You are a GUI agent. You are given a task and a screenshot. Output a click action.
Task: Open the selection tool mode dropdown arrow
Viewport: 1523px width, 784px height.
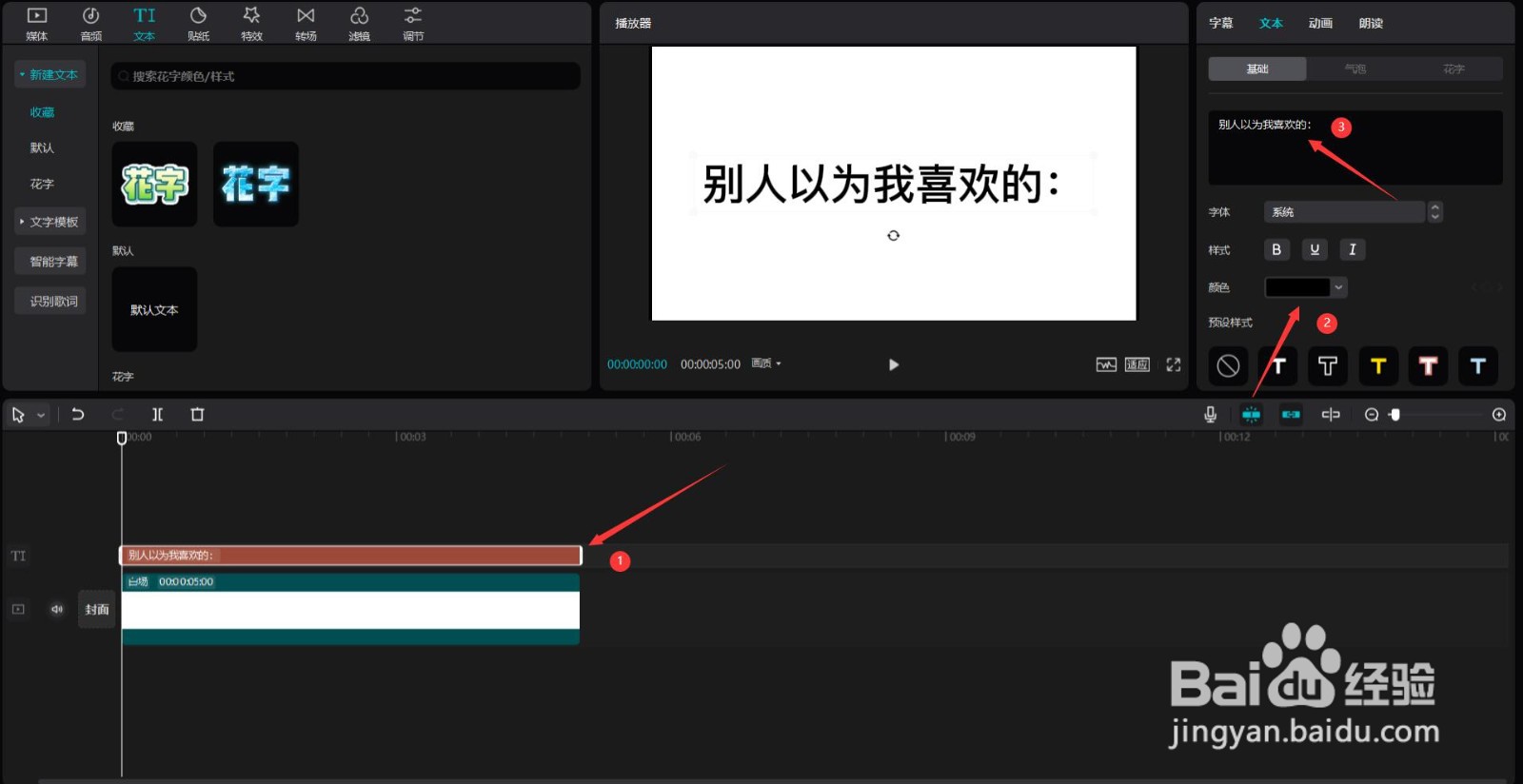[41, 416]
